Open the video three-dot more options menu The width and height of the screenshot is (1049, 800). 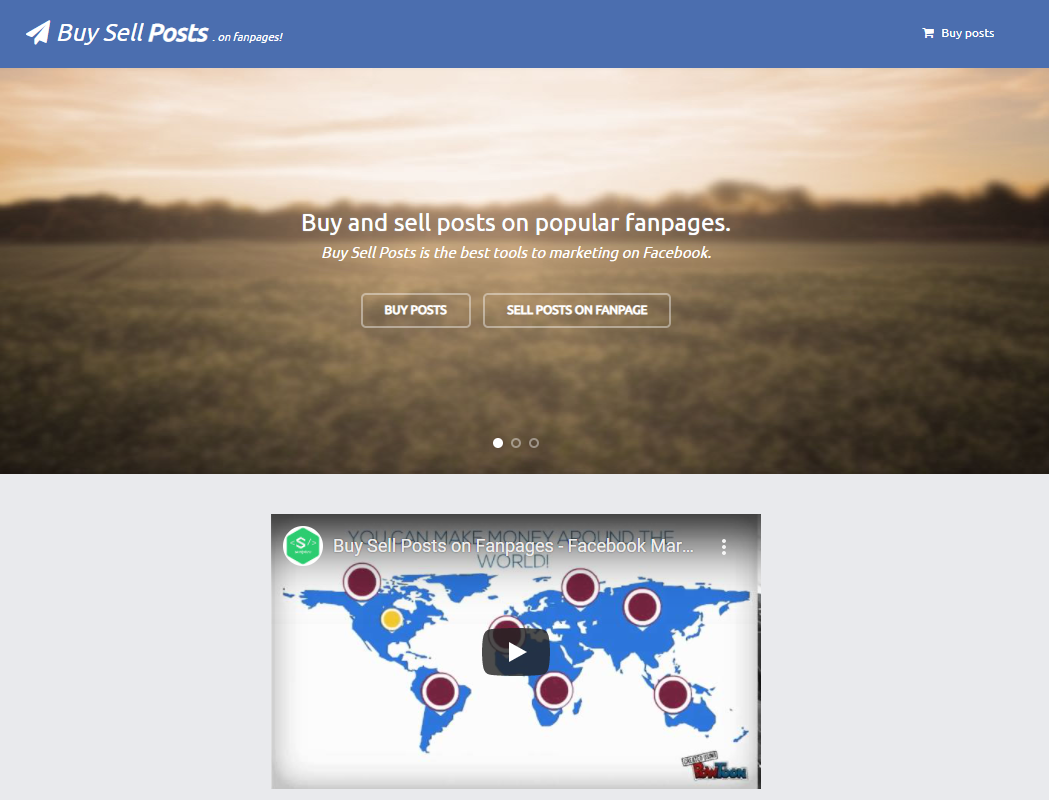coord(724,546)
